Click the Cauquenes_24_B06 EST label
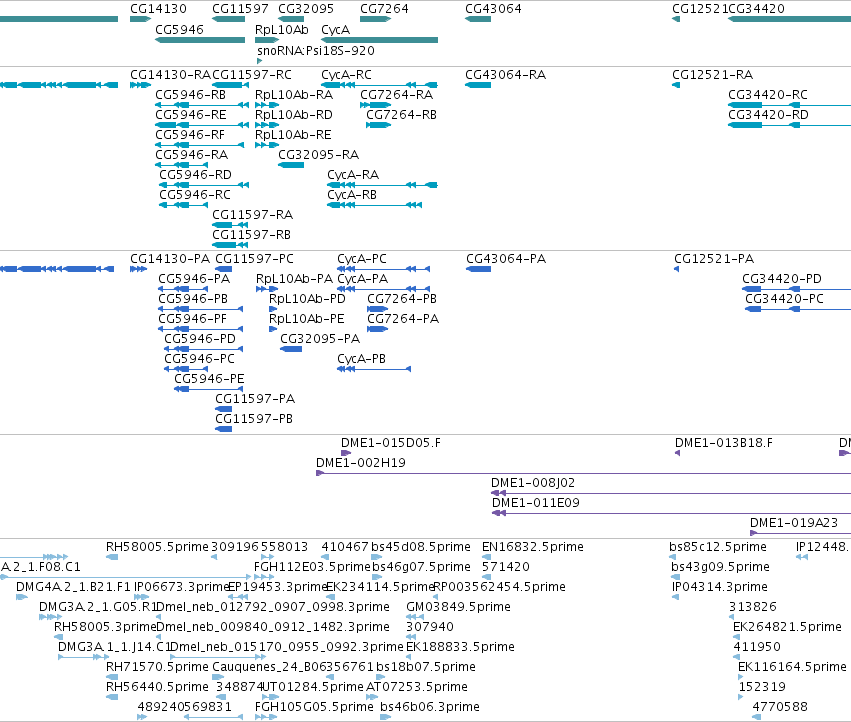 [x=267, y=667]
